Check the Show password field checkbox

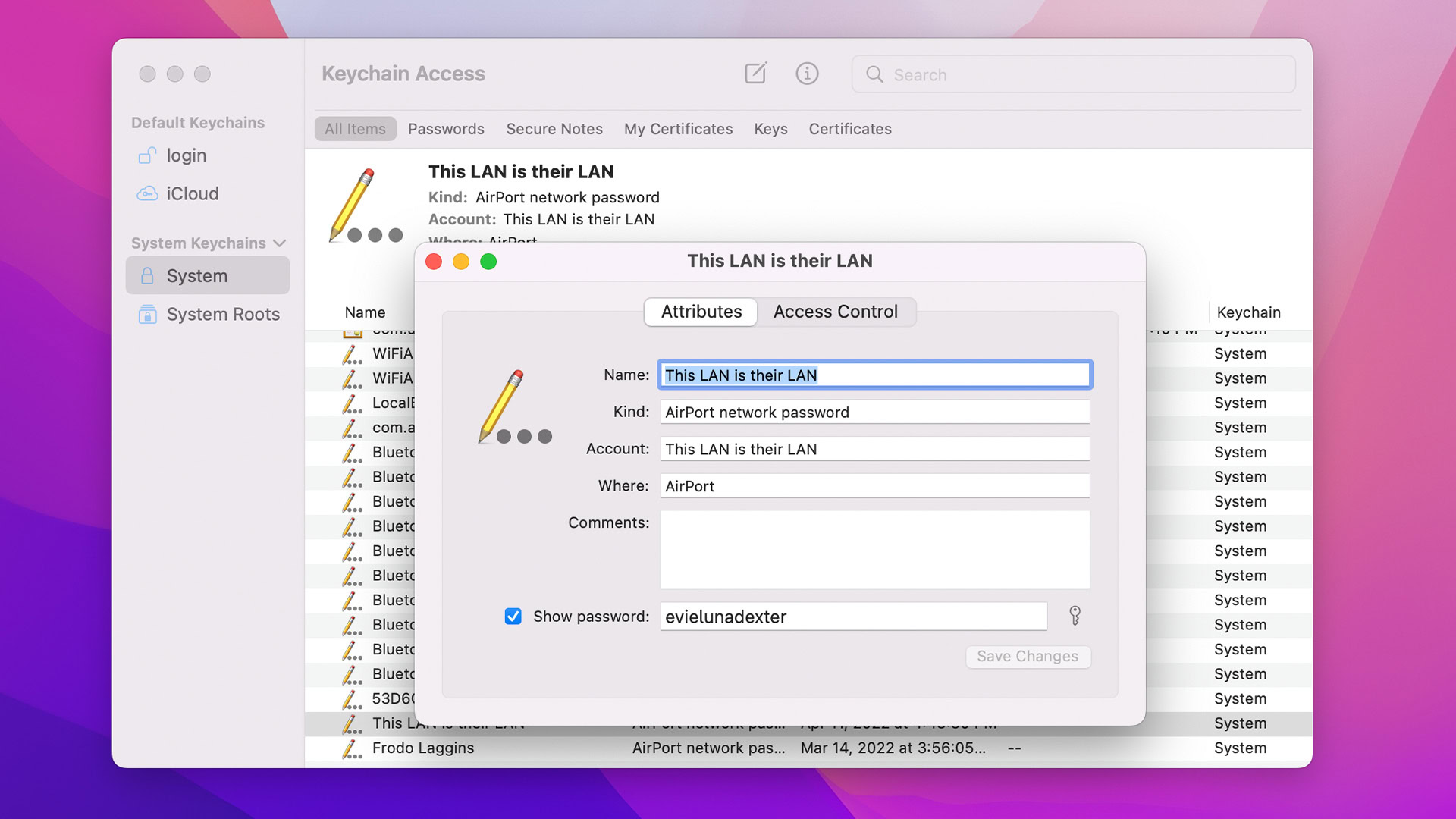coord(513,616)
